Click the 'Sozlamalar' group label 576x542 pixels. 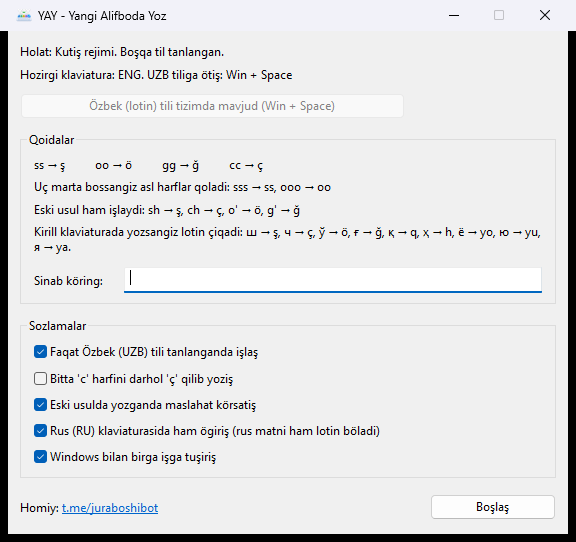[x=58, y=326]
